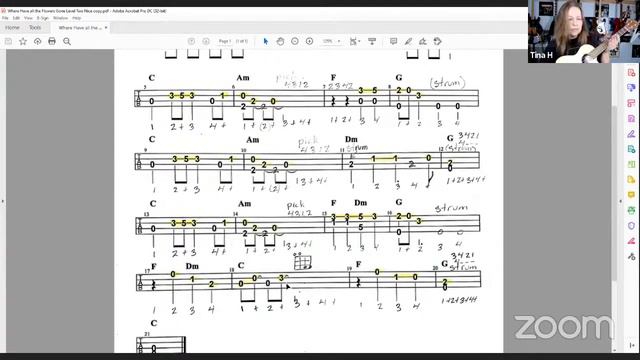Open the E-Sign menu
Viewport: 640px width, 360px height.
pyautogui.click(x=42, y=18)
